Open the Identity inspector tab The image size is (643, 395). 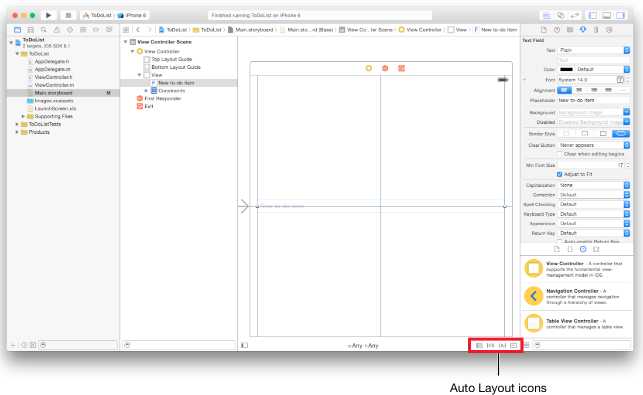point(570,30)
